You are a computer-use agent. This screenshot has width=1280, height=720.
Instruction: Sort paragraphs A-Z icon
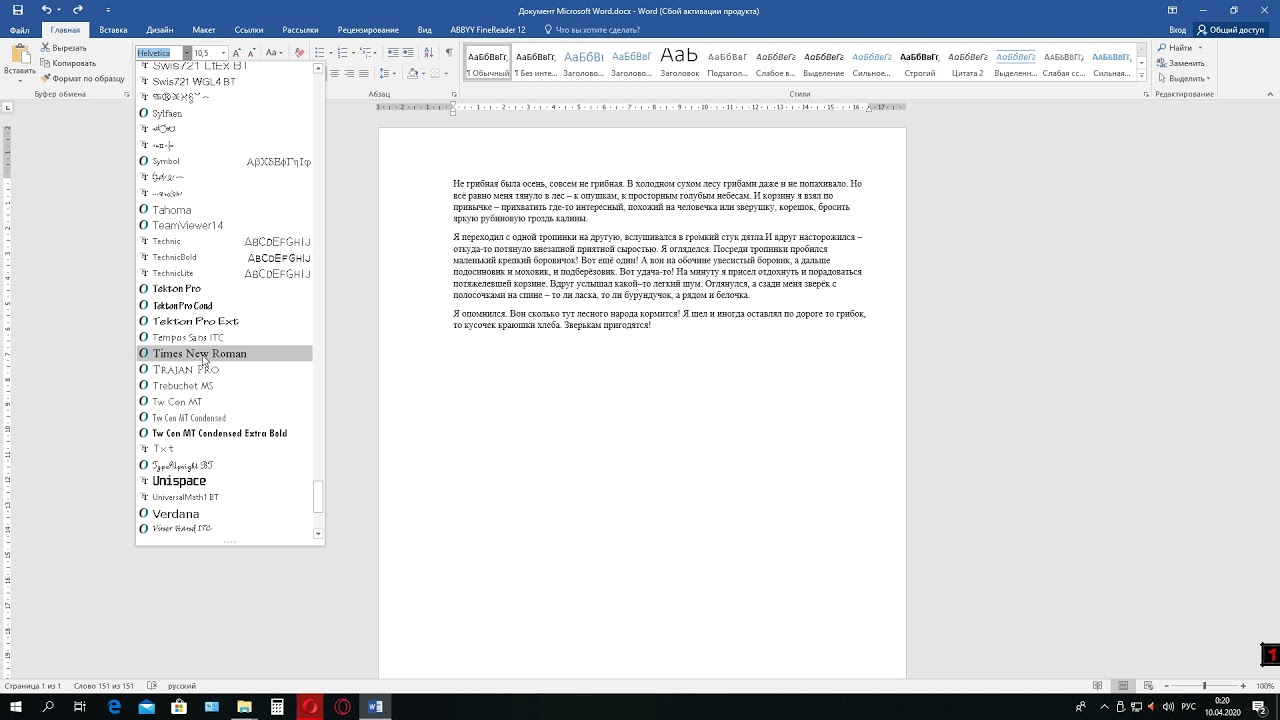pyautogui.click(x=429, y=53)
